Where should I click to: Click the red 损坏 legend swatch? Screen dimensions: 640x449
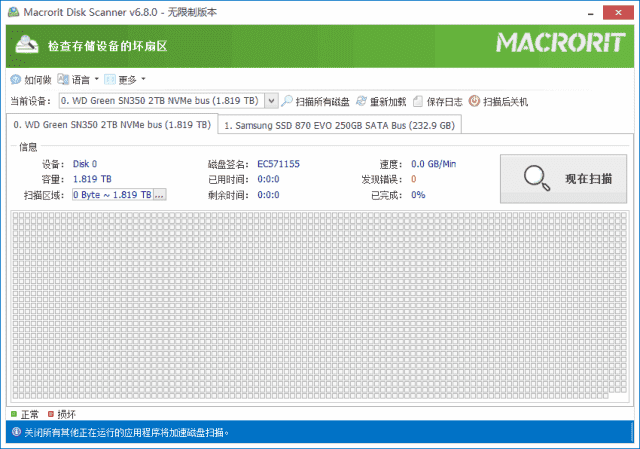click(x=51, y=414)
